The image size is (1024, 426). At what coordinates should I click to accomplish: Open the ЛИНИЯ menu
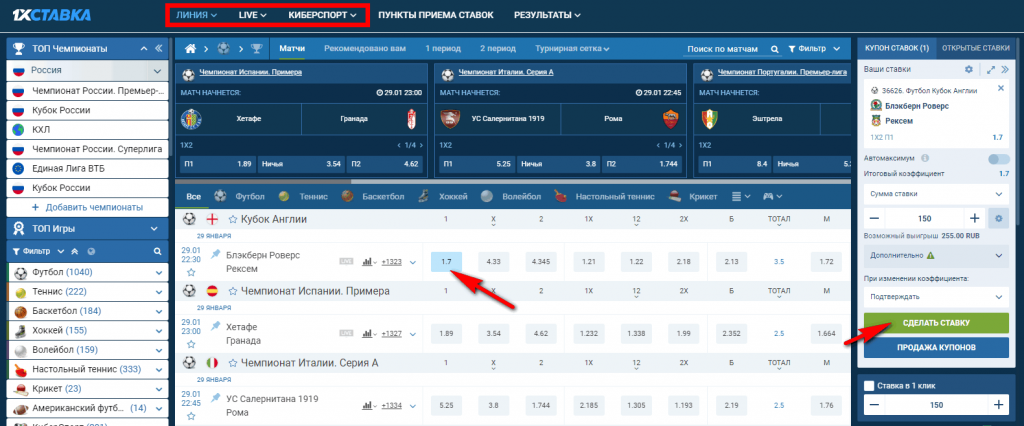tap(197, 14)
